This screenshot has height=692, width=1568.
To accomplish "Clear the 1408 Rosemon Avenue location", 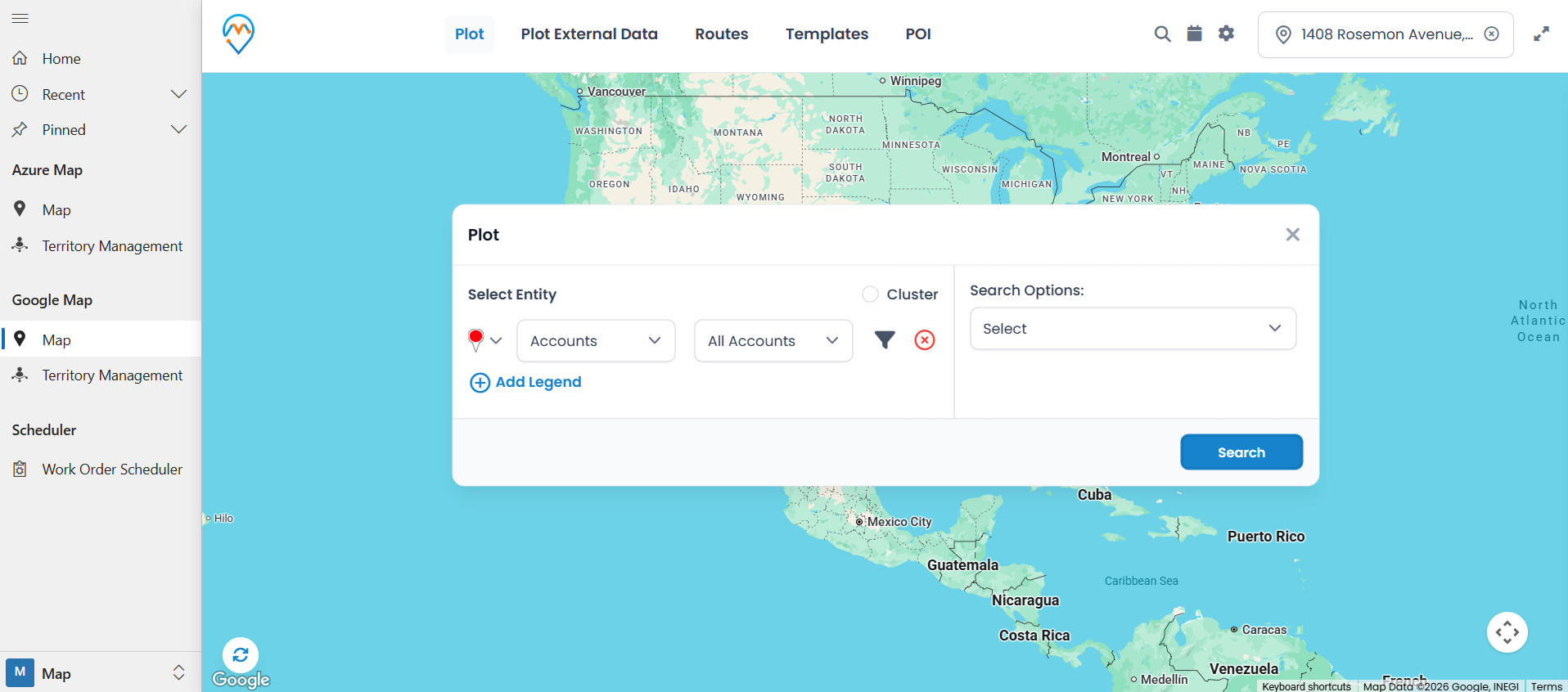I will coord(1491,34).
